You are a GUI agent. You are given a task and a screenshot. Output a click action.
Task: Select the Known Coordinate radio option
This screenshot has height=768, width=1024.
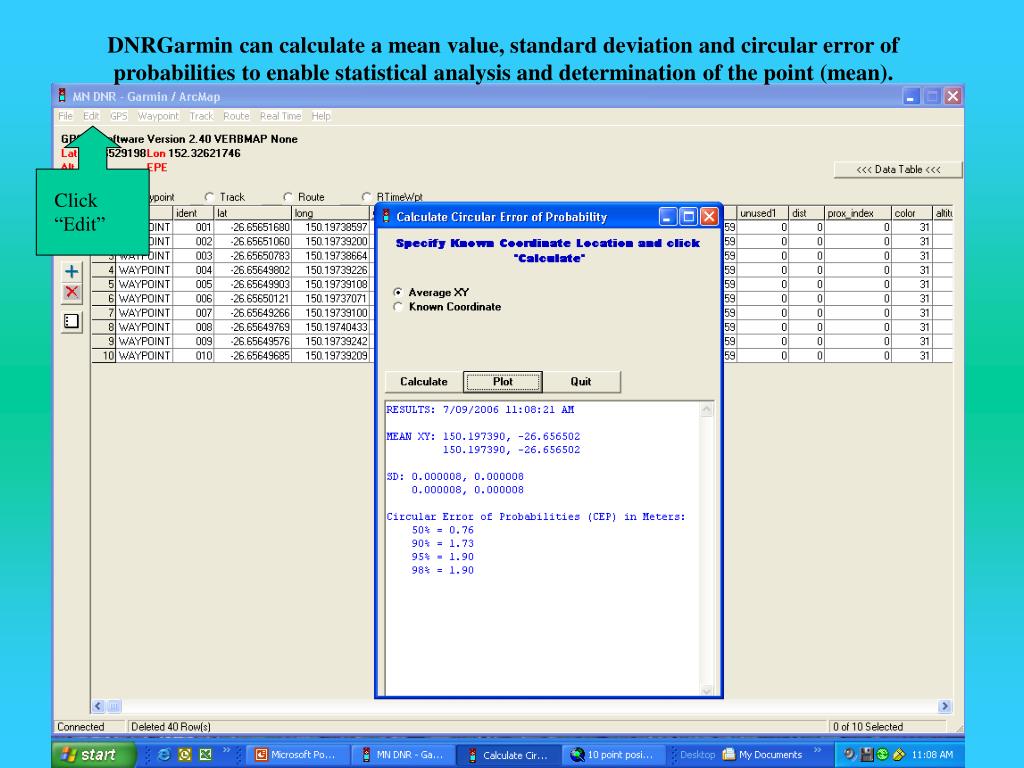398,306
